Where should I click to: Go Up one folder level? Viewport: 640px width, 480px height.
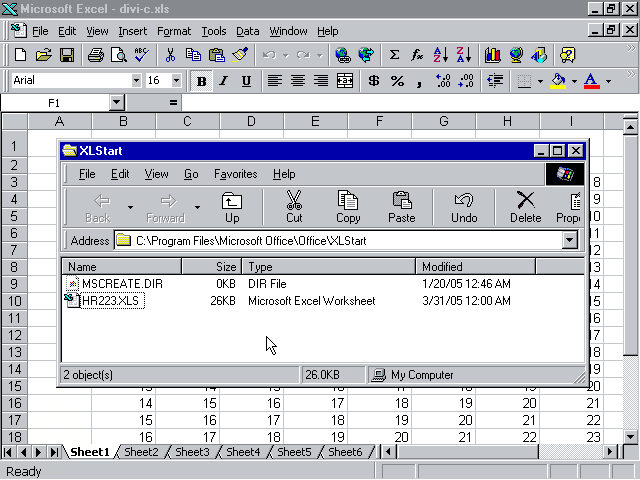(232, 207)
